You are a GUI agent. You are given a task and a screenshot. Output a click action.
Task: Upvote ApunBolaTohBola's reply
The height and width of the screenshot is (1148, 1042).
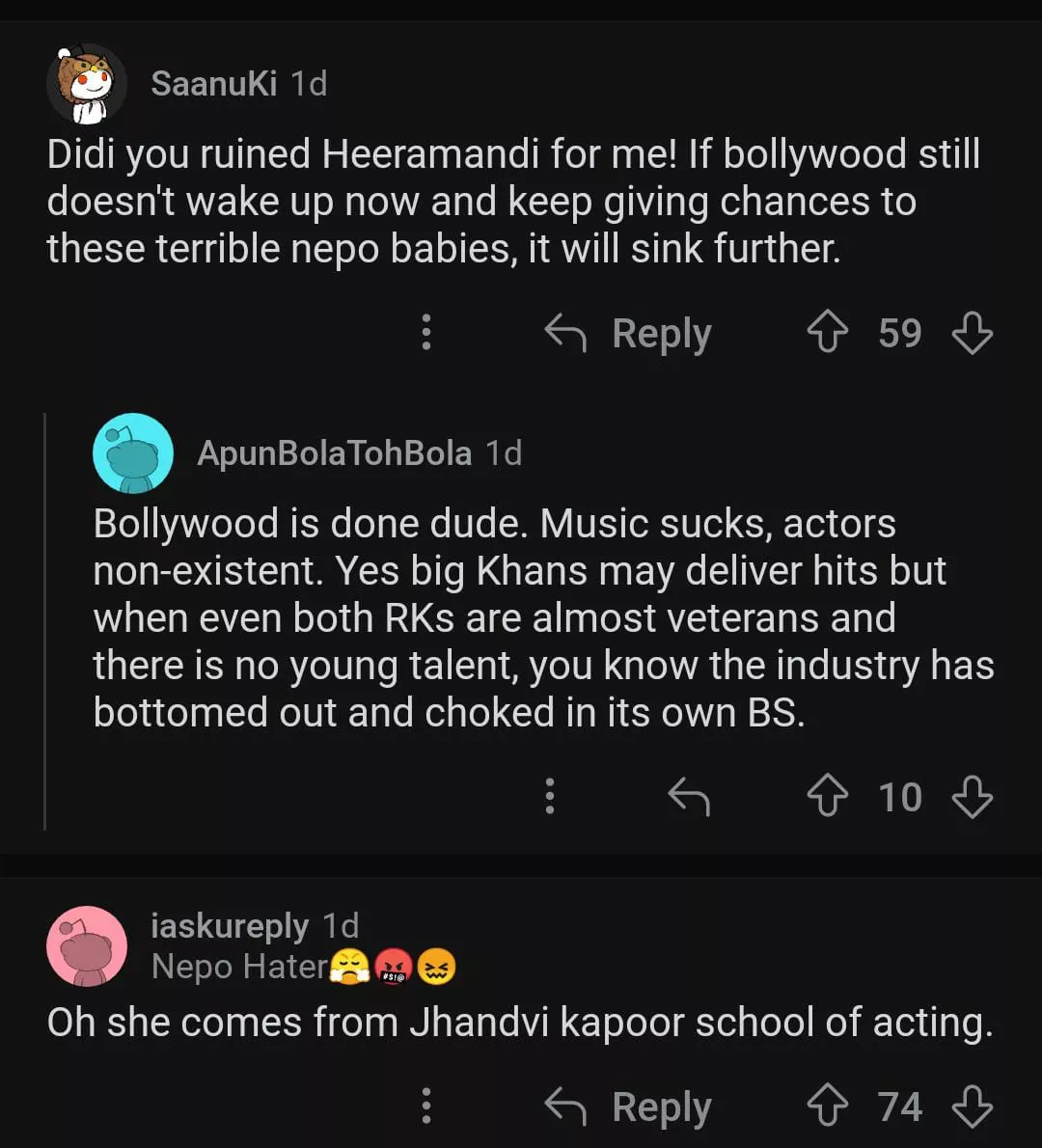[x=827, y=798]
